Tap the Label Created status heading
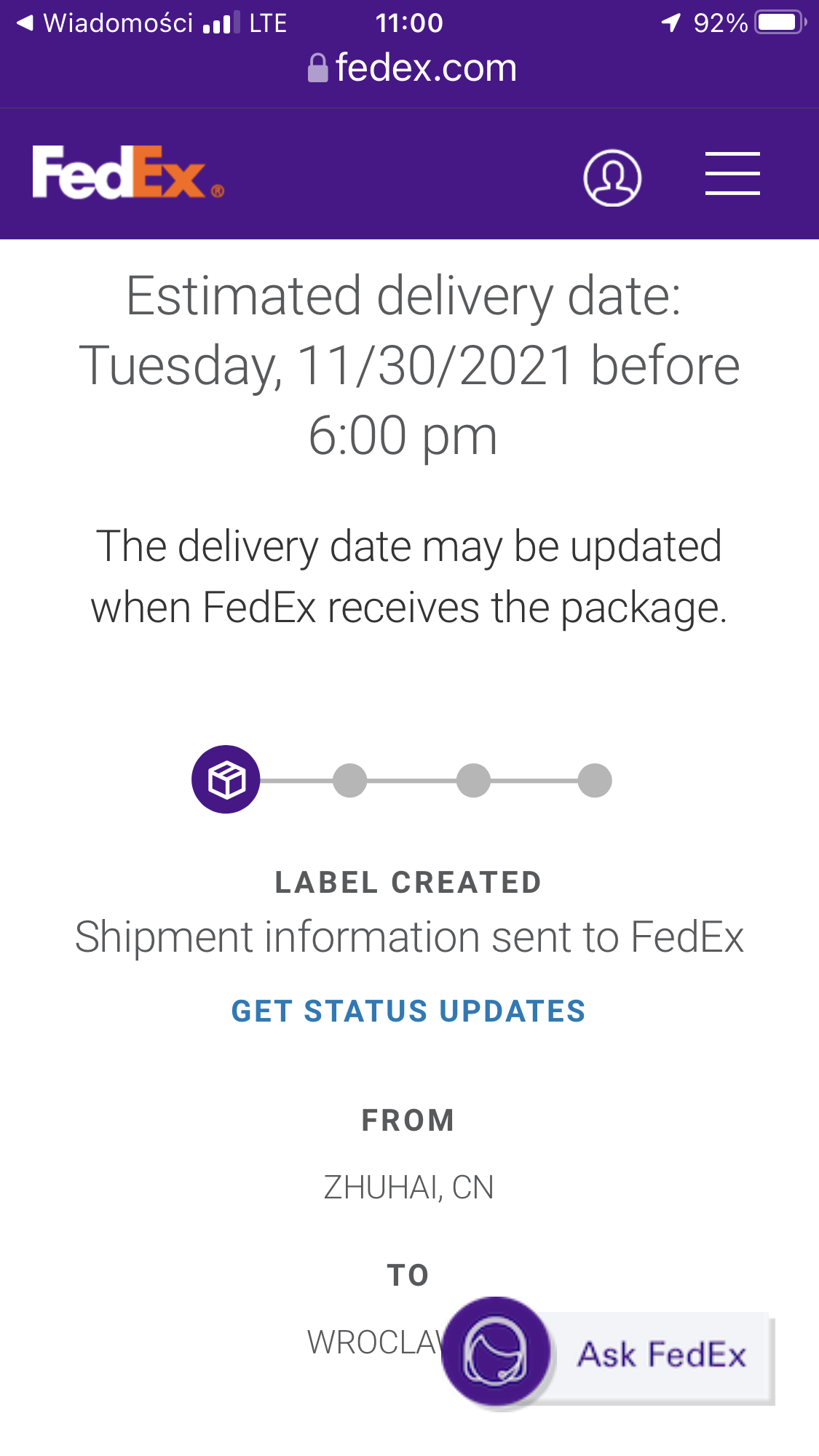 [408, 883]
